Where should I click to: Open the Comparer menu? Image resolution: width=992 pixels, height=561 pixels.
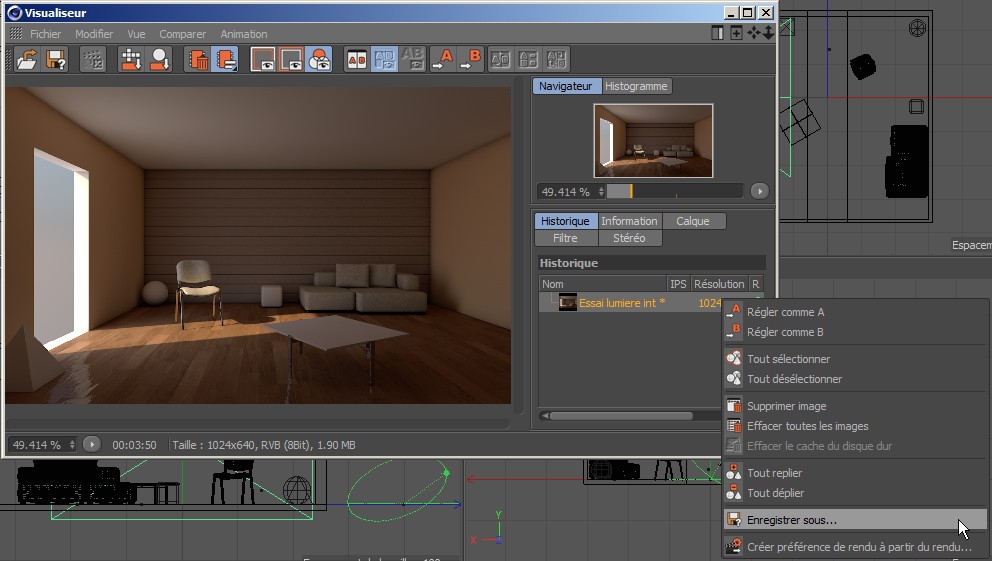click(182, 34)
